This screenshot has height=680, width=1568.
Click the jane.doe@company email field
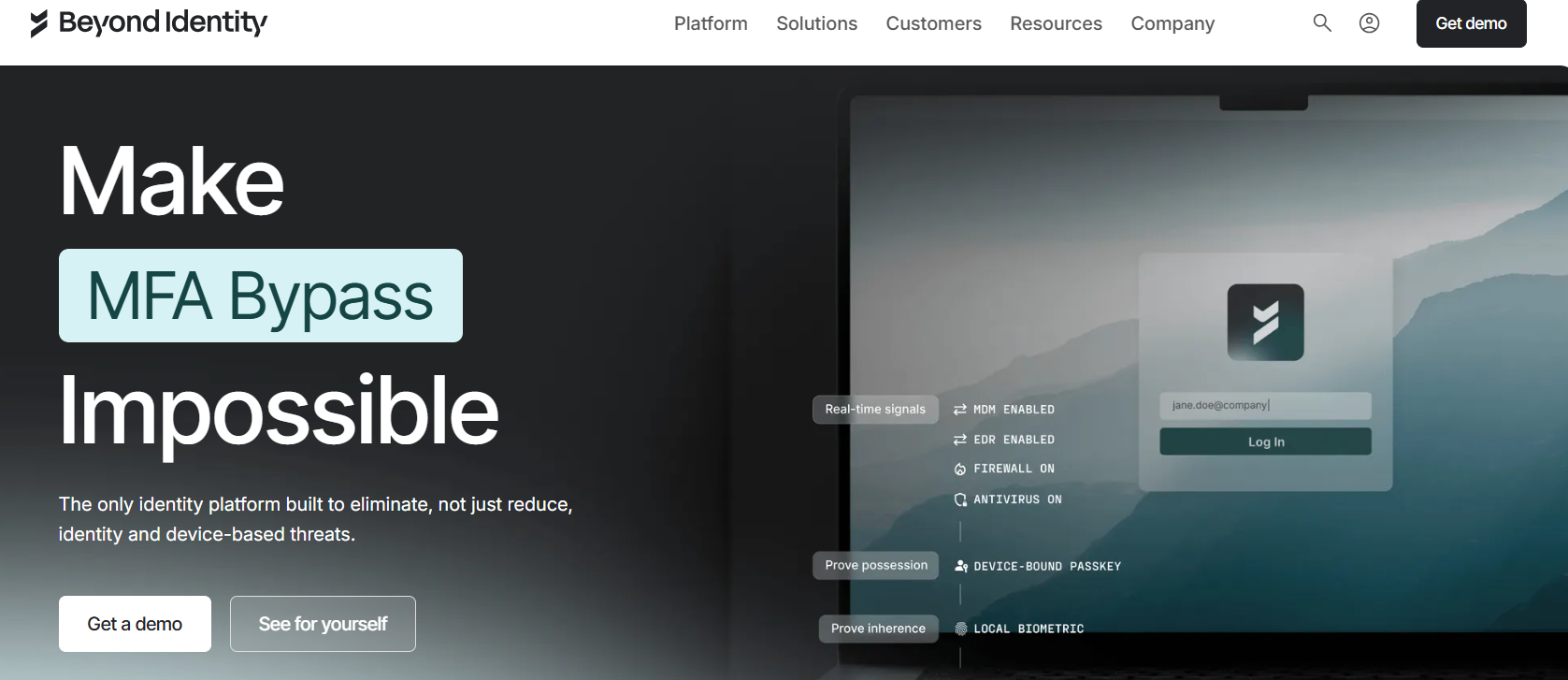point(1265,405)
